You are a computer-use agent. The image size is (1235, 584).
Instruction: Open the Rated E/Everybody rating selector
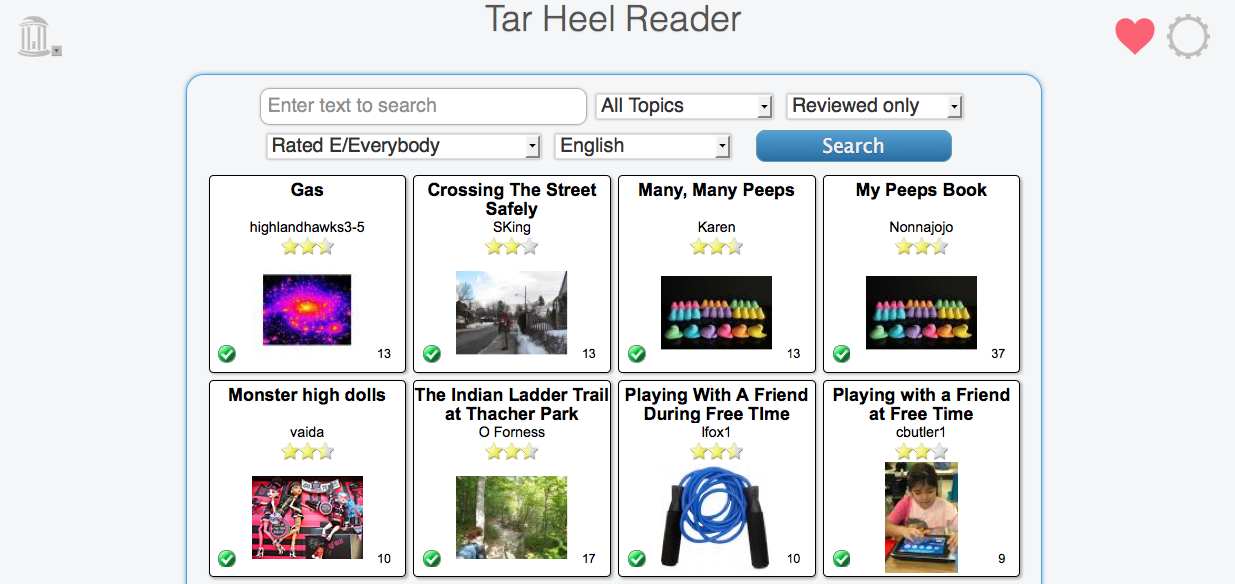402,146
